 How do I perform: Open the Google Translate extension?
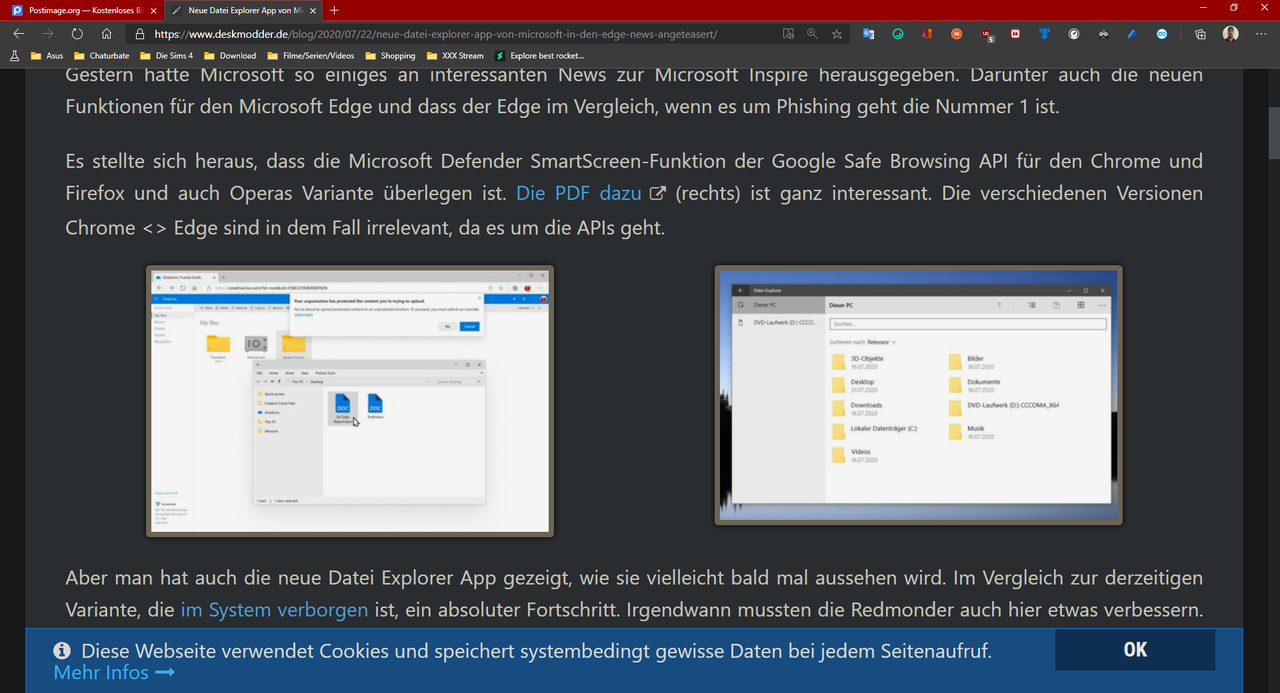(x=868, y=33)
